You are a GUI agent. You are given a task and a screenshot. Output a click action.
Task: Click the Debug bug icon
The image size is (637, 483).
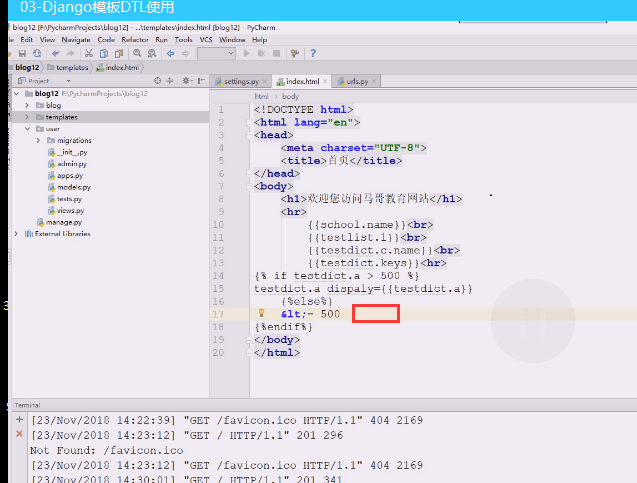pyautogui.click(x=261, y=54)
